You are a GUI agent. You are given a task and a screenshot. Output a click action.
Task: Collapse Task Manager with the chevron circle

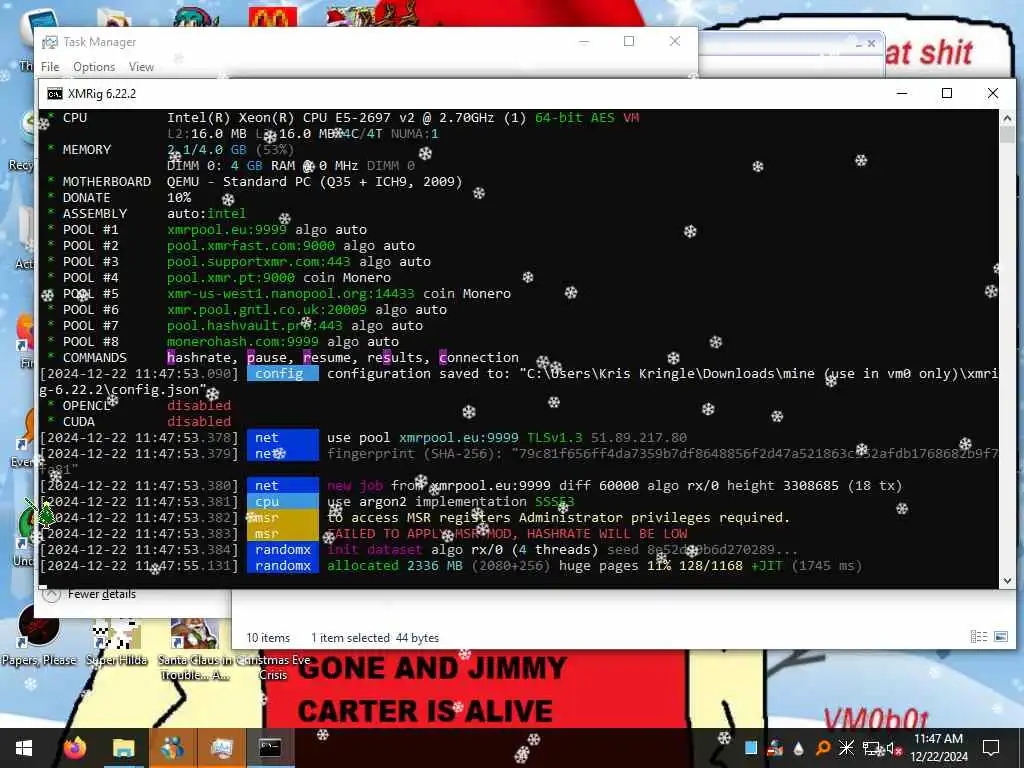pos(52,593)
